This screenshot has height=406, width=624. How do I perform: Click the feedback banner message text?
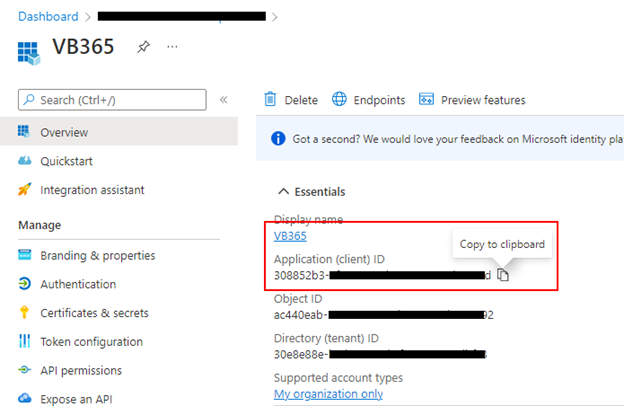click(x=458, y=139)
